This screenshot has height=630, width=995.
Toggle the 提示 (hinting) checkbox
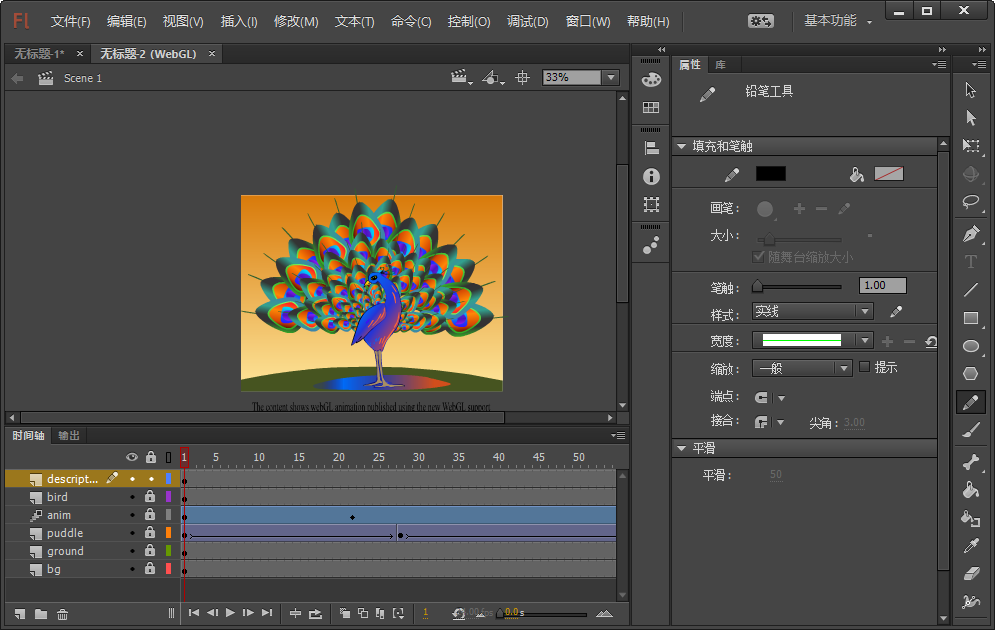(864, 367)
